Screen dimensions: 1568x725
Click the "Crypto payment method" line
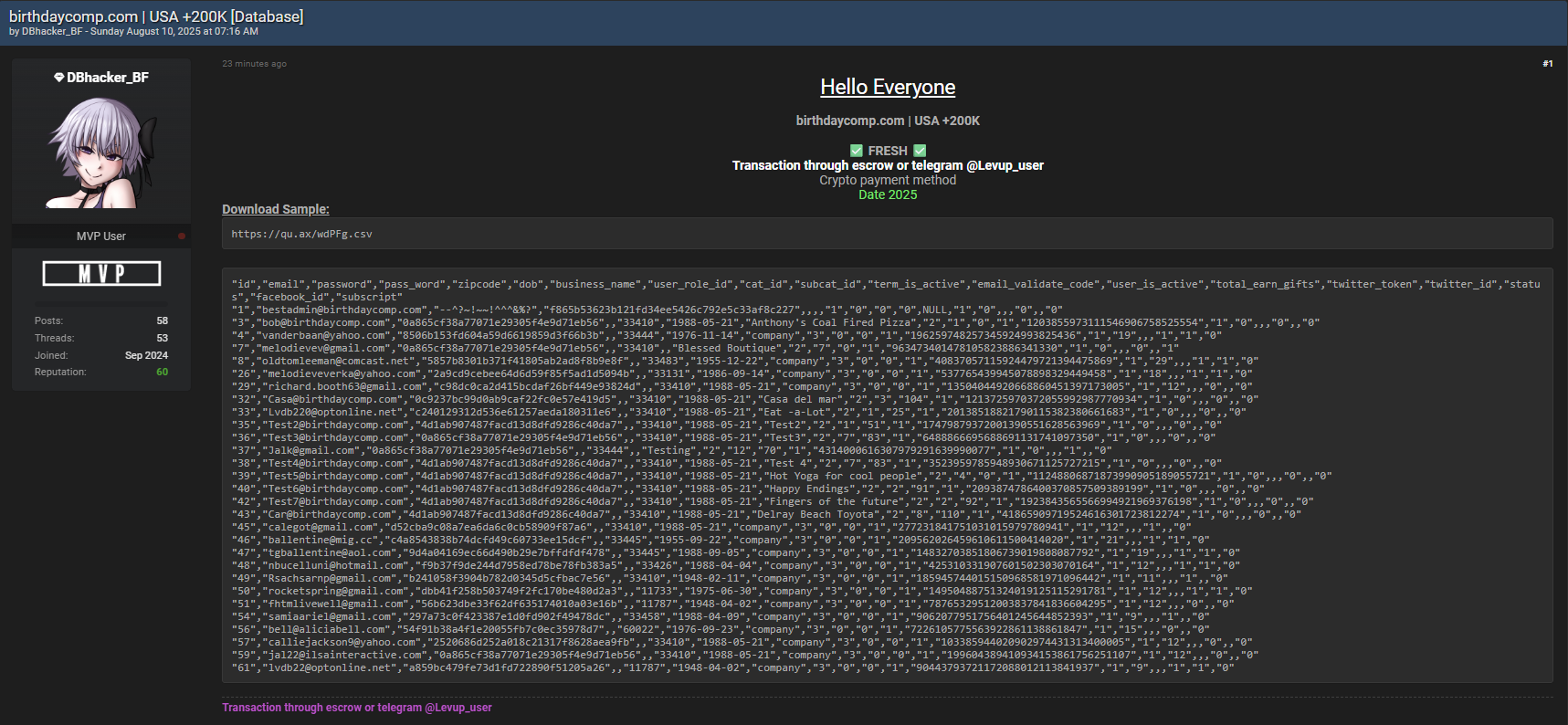coord(888,180)
